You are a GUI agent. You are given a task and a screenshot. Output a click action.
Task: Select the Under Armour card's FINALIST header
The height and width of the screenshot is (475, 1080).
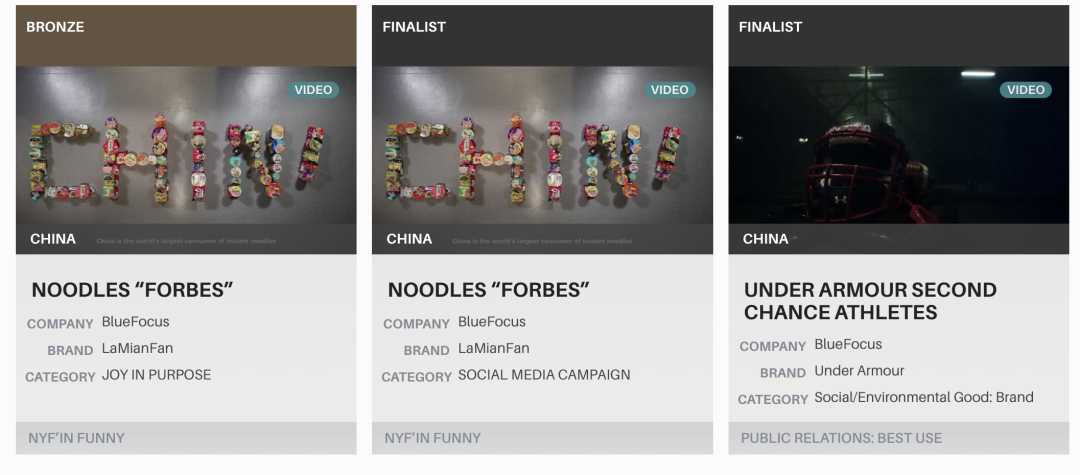coord(899,36)
